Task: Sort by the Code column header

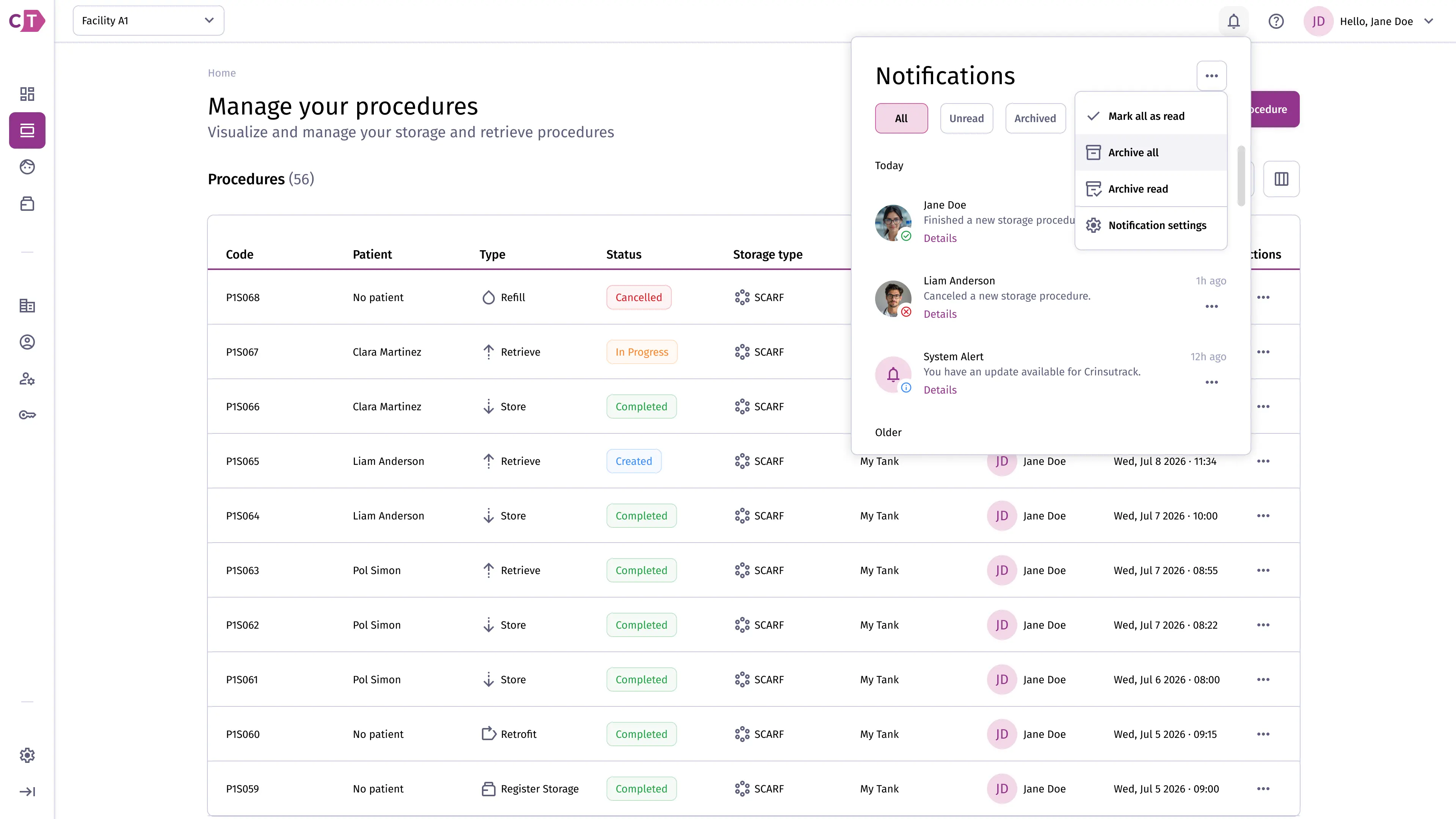Action: (240, 254)
